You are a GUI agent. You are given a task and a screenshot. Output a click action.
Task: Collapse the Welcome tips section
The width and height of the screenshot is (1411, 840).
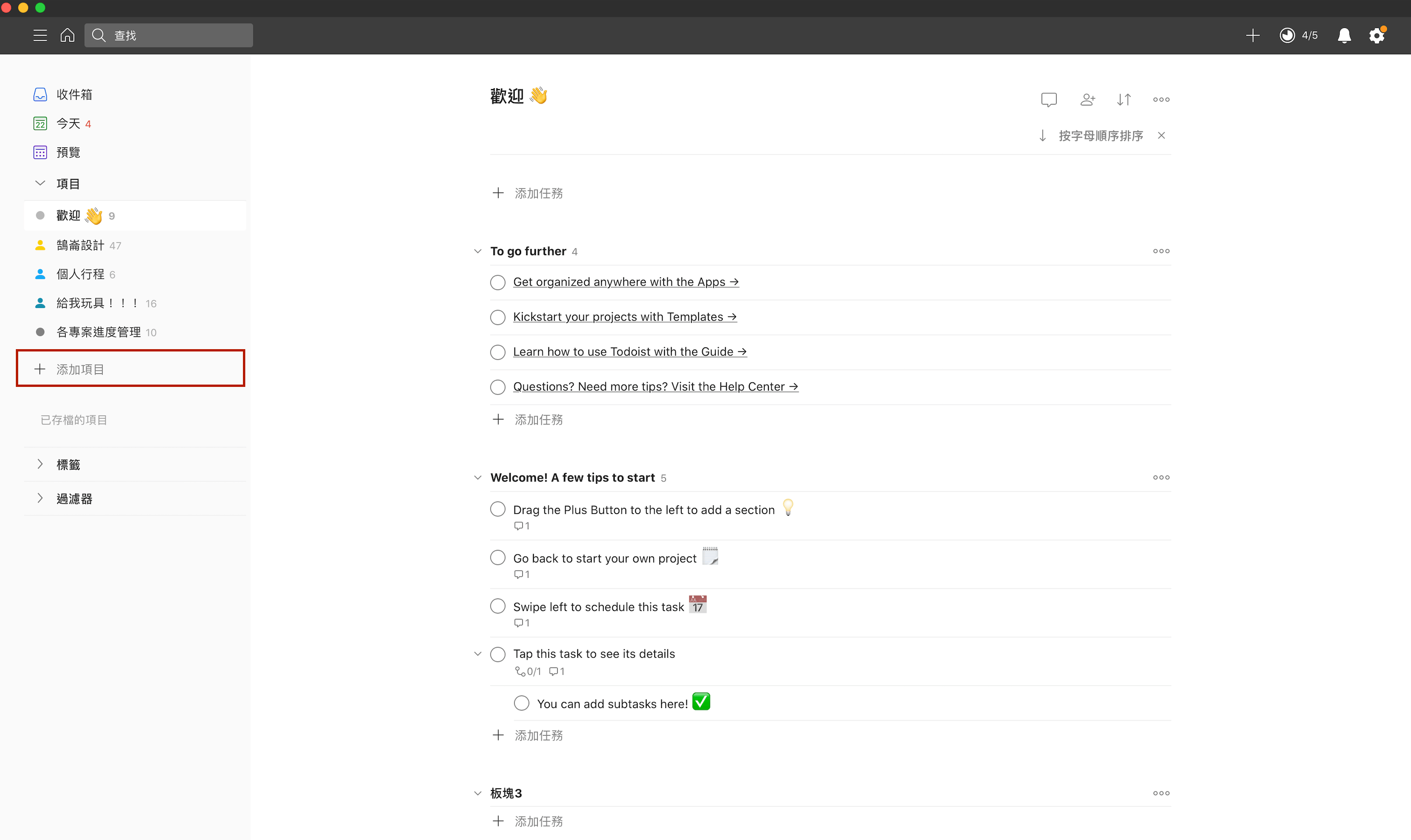click(x=478, y=477)
